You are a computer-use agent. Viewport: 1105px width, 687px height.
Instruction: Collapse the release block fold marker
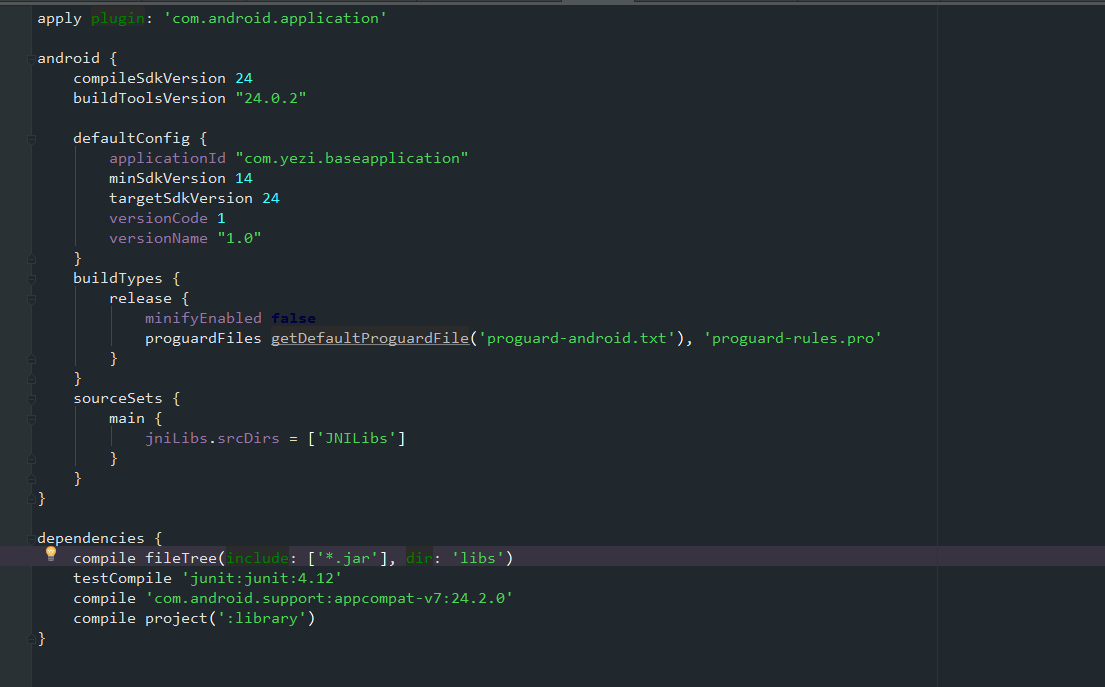[x=32, y=299]
